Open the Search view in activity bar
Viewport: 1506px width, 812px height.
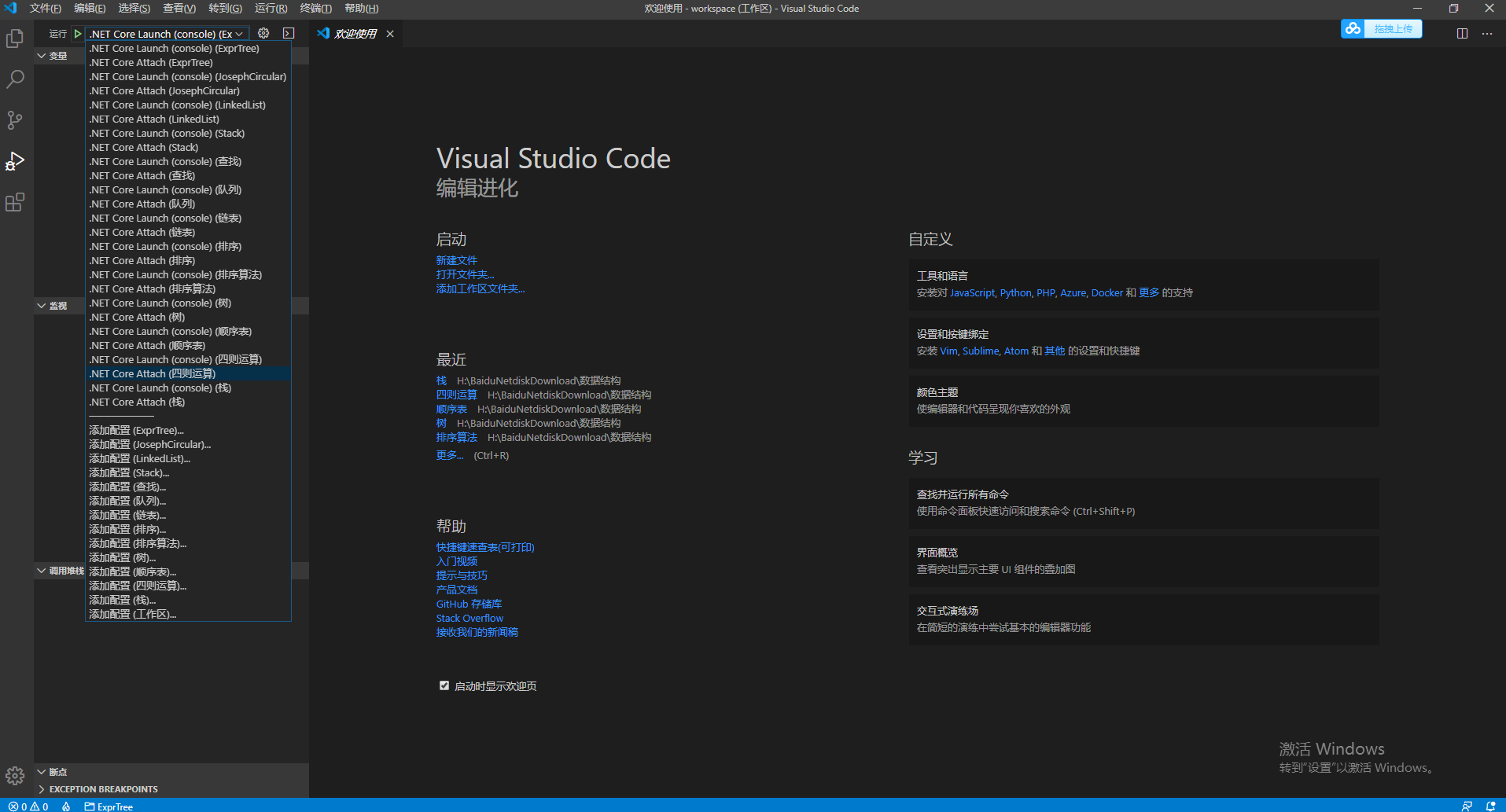(x=15, y=79)
